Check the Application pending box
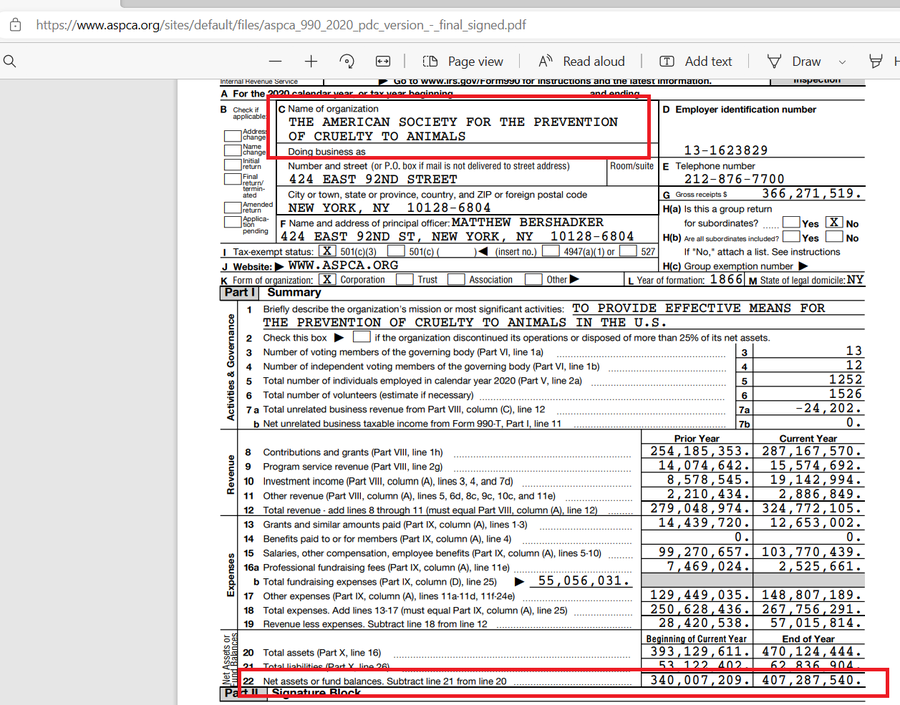Viewport: 900px width, 705px height. [x=232, y=222]
